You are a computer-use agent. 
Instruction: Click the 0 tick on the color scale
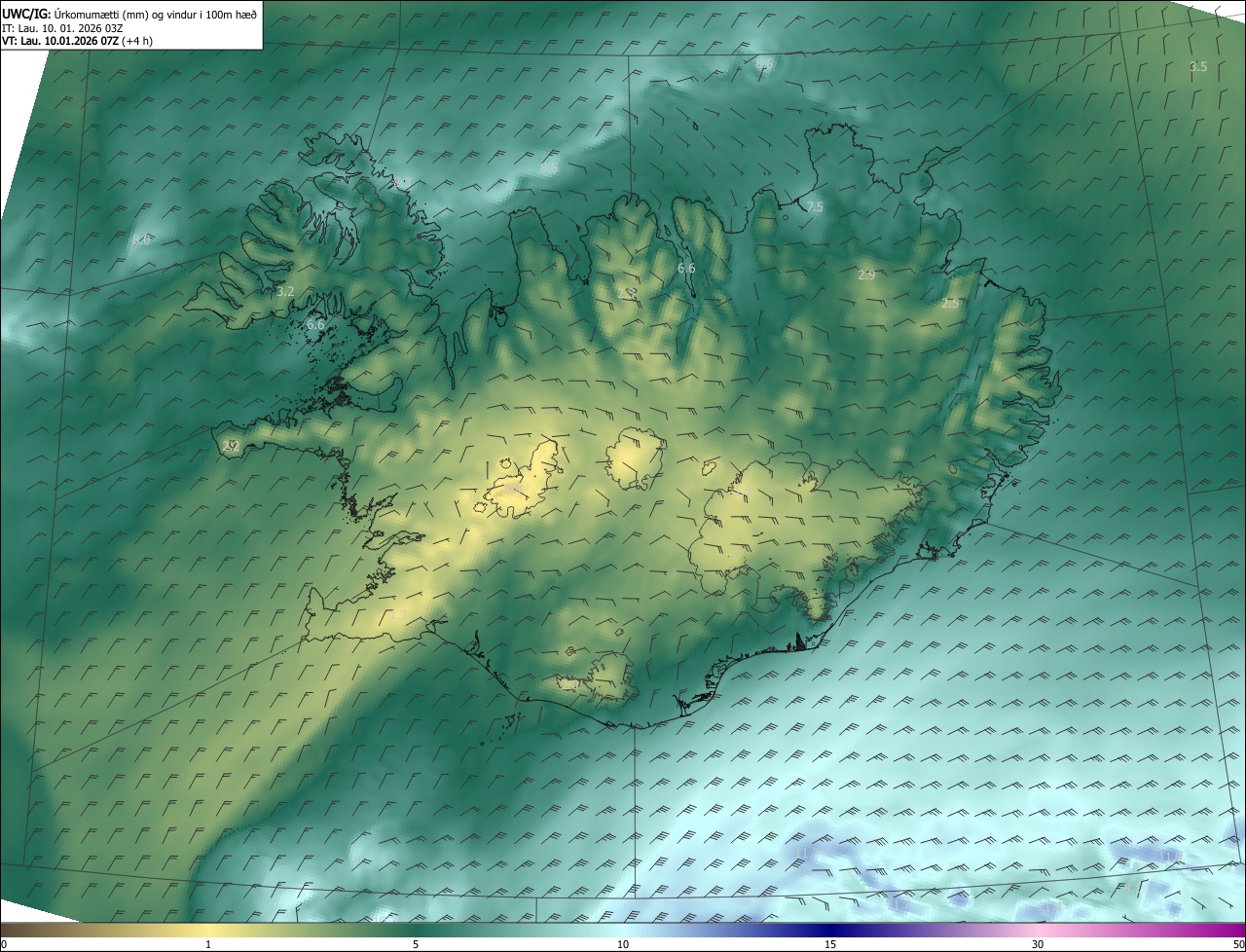tap(4, 944)
